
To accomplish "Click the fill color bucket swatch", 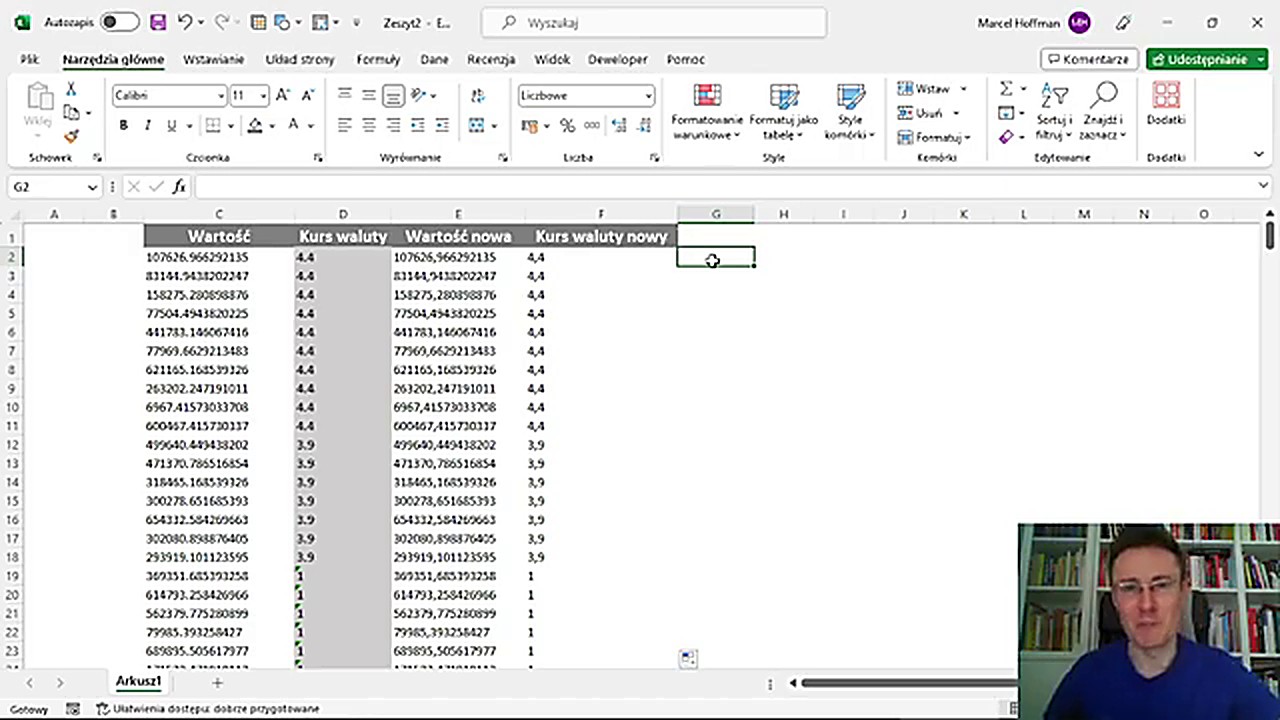I will 255,125.
